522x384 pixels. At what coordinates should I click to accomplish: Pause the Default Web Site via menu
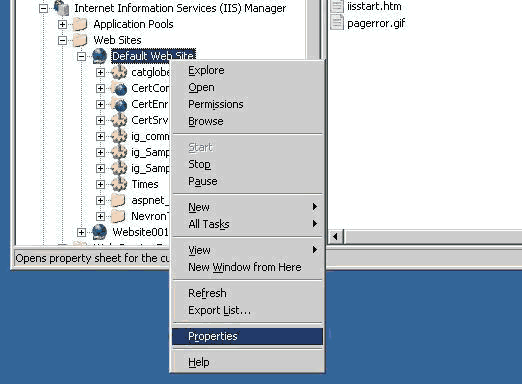(x=247, y=181)
